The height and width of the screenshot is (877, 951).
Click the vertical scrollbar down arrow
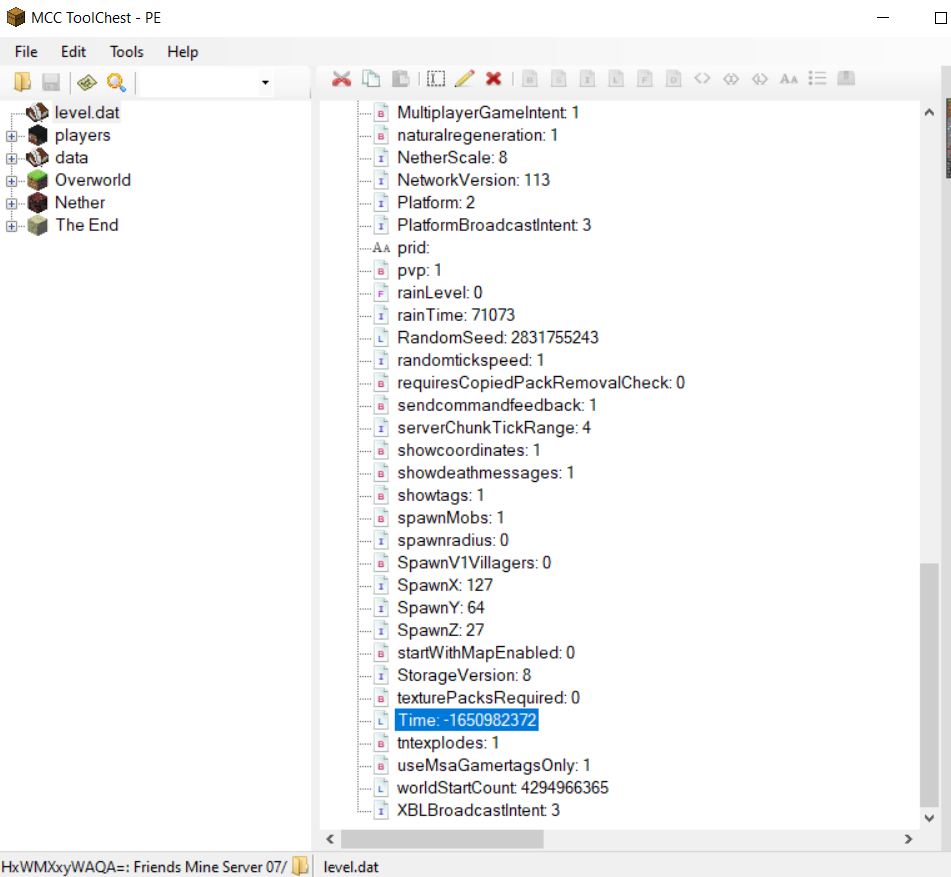(929, 818)
